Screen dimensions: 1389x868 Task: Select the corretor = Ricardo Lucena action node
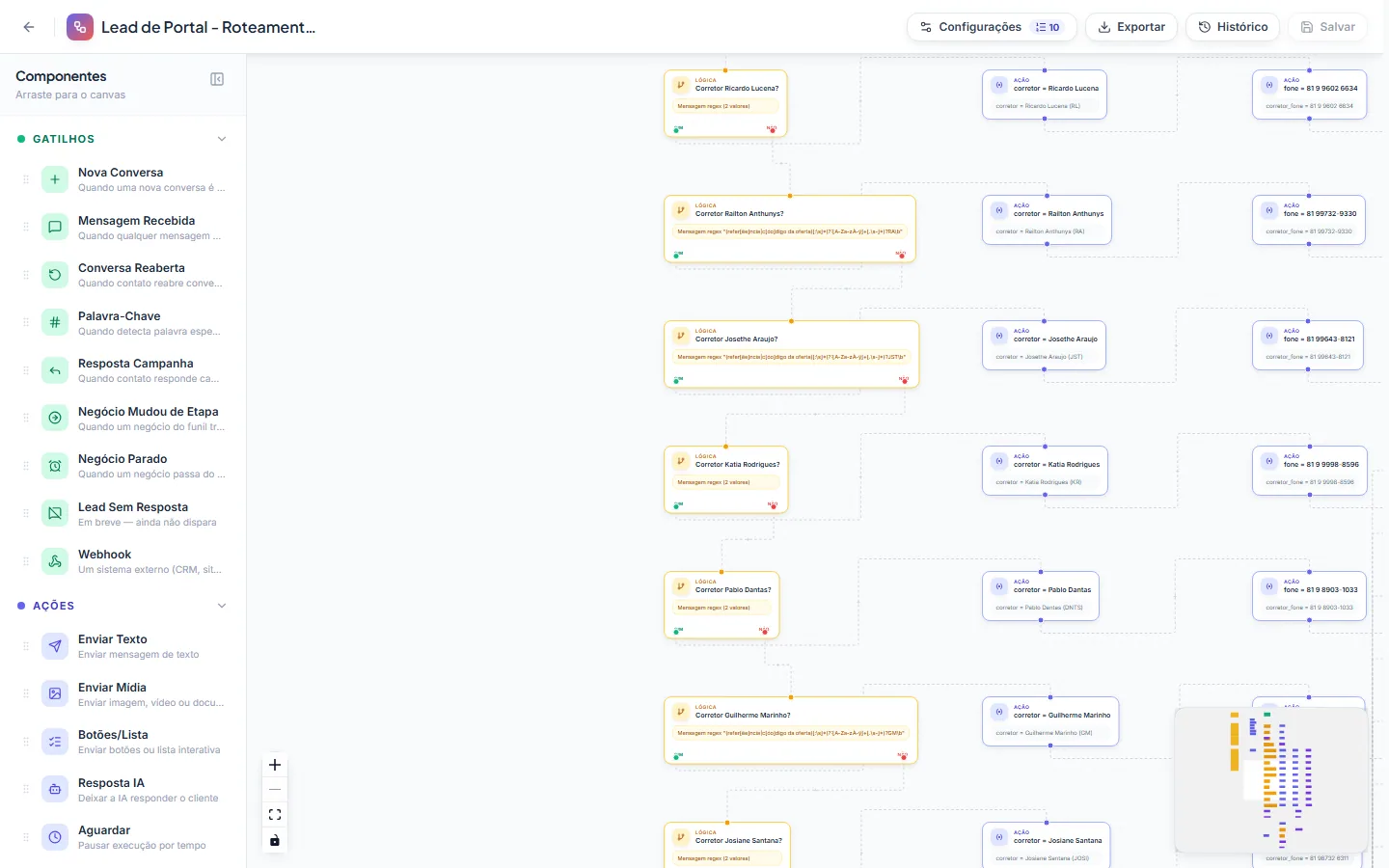tap(1045, 95)
